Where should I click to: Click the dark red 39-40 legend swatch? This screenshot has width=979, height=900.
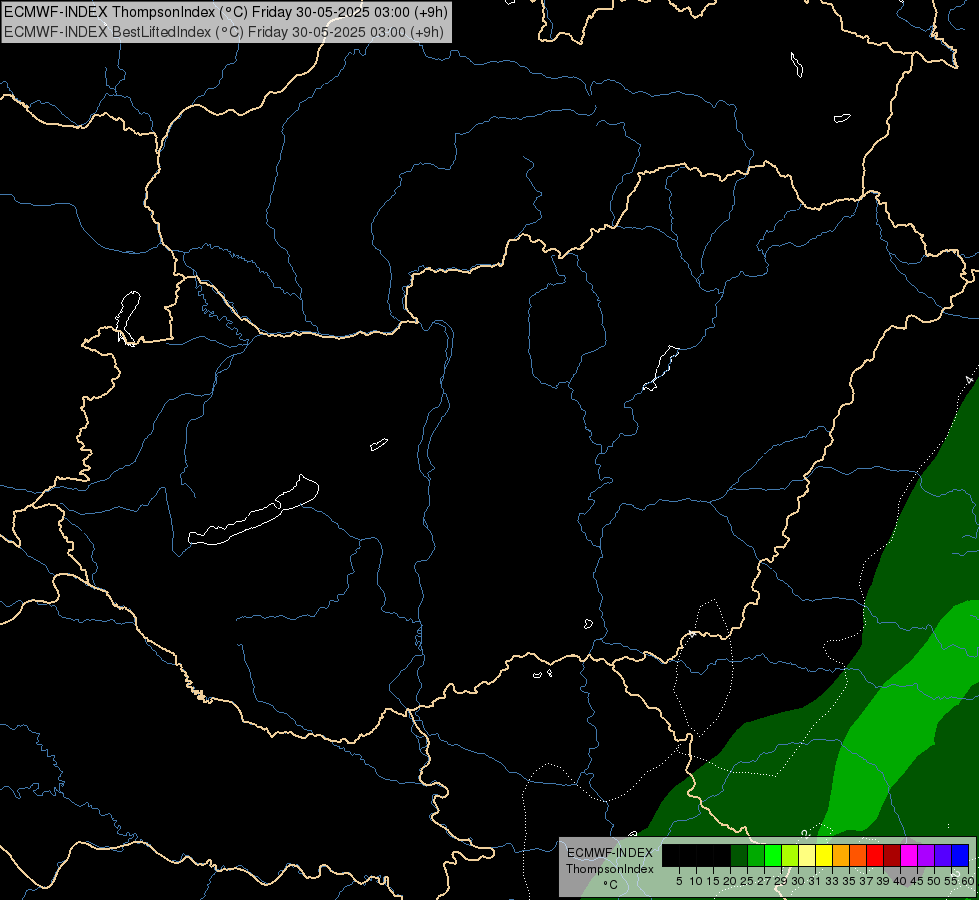892,855
